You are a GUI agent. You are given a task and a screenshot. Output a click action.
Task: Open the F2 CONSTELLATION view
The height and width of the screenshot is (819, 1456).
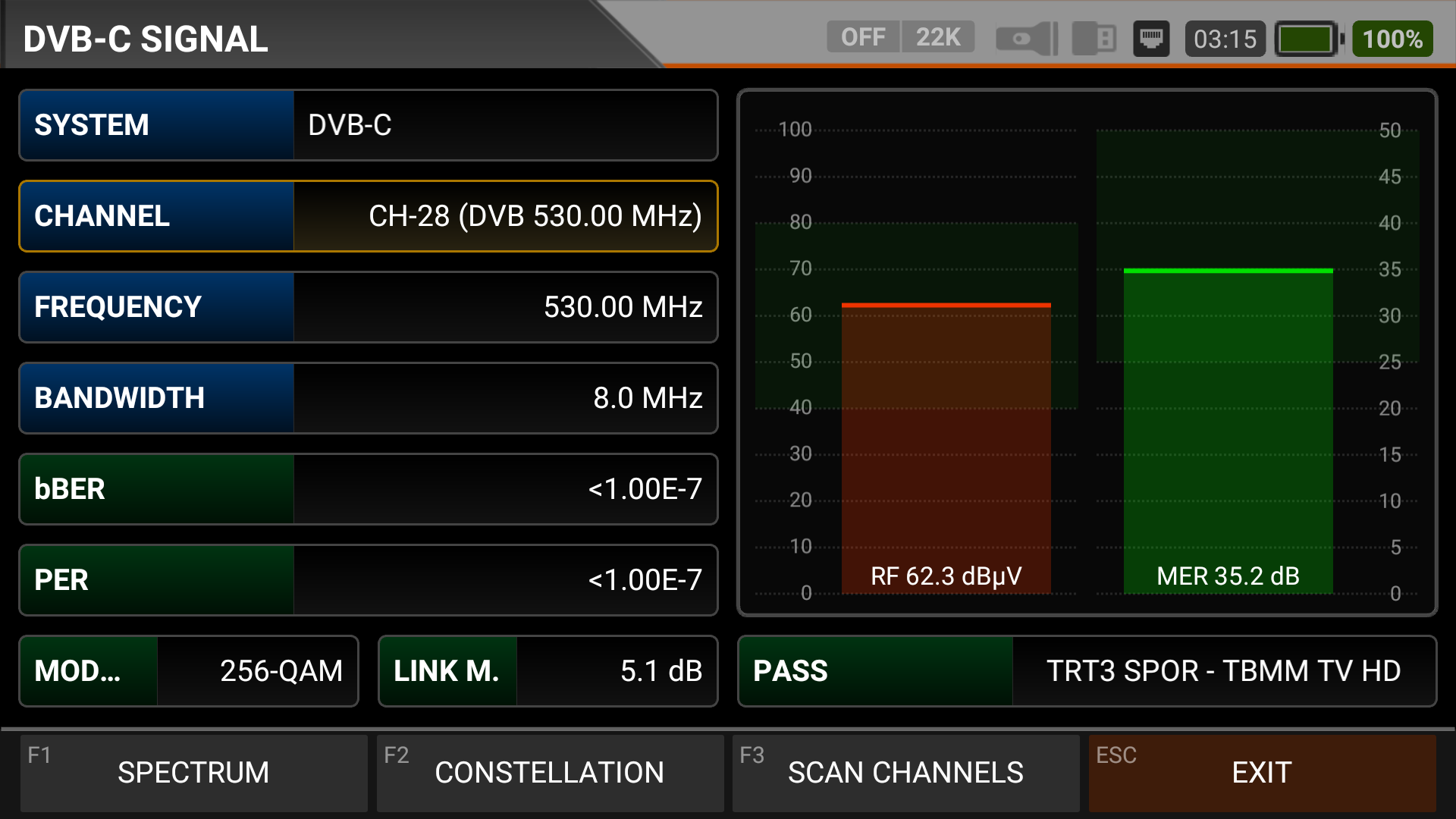550,773
